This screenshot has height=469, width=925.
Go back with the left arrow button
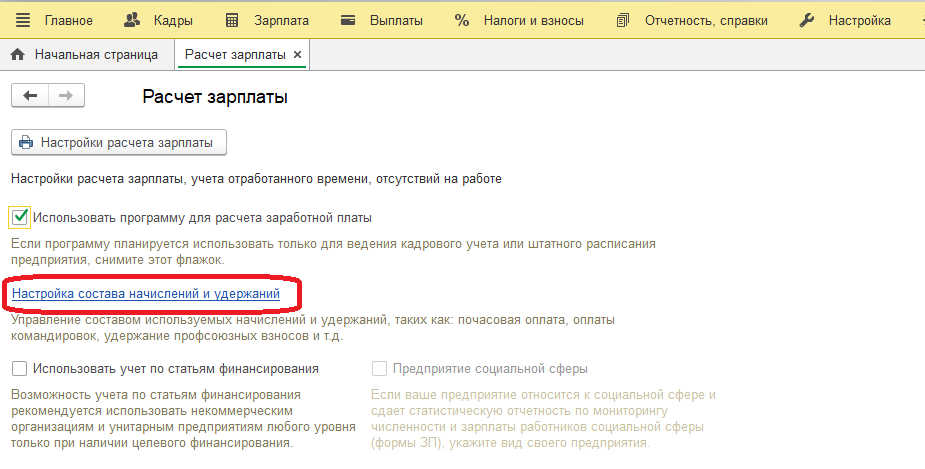pyautogui.click(x=30, y=95)
